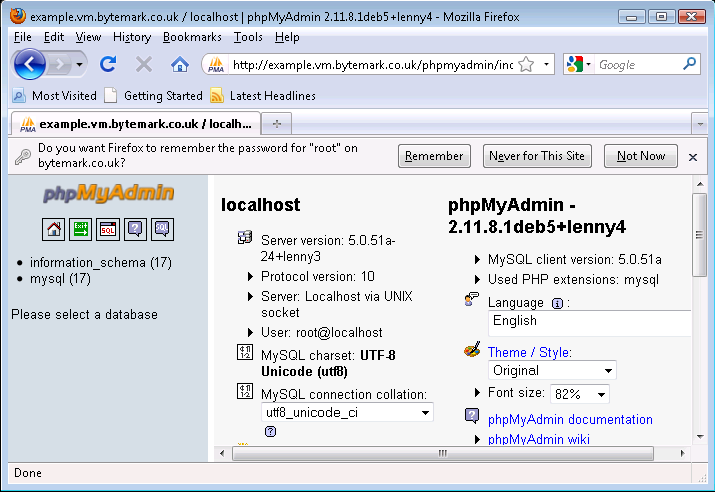Click the phpMyAdmin logo

pos(109,193)
